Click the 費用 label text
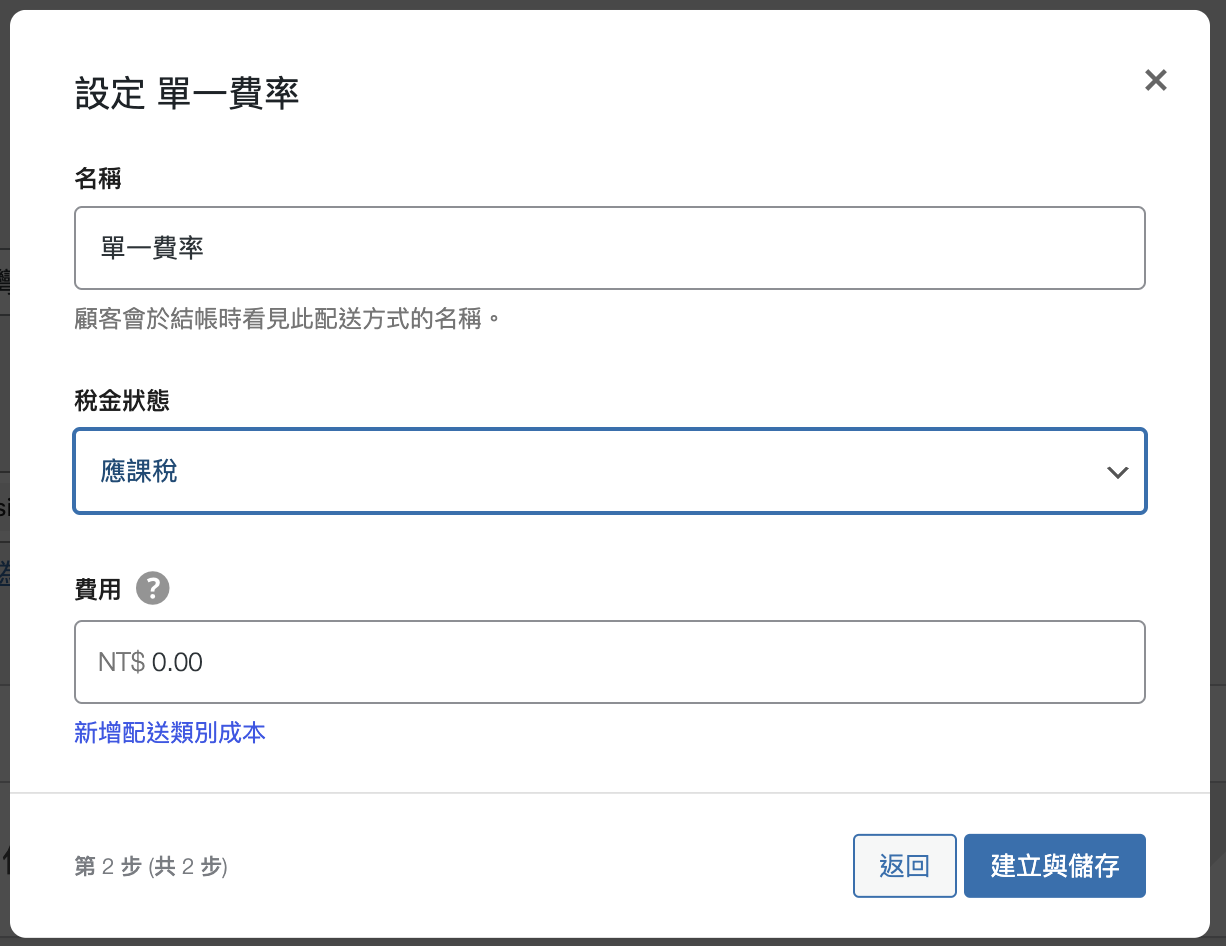Image resolution: width=1226 pixels, height=946 pixels. (98, 589)
